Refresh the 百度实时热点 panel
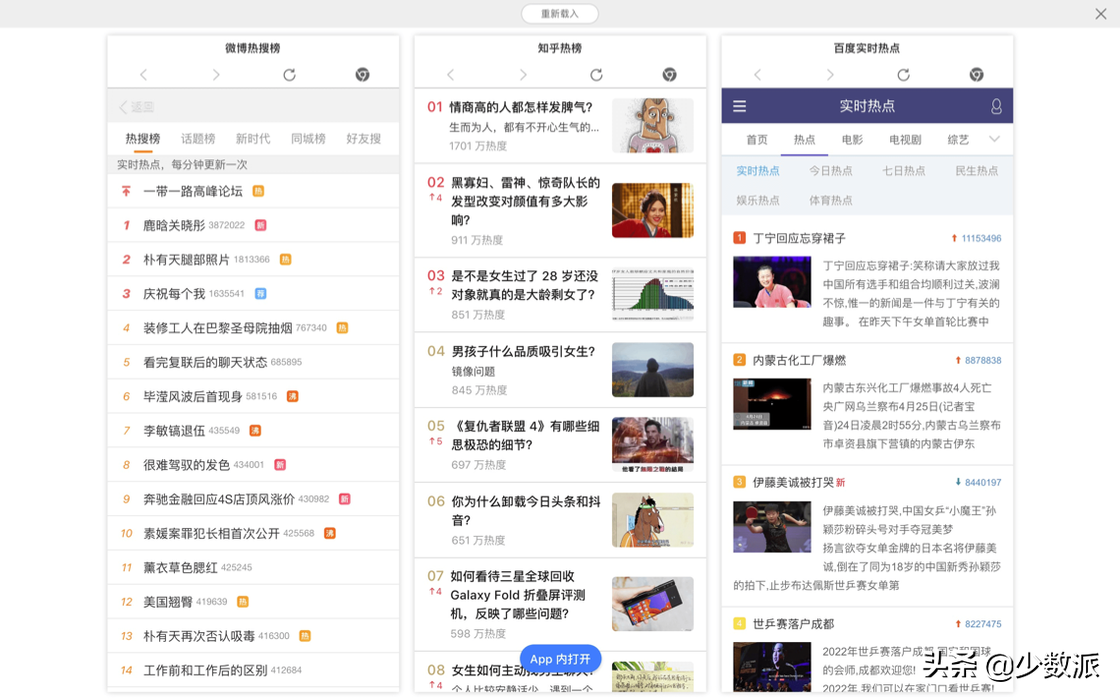Screen dimensions: 1120x700 pyautogui.click(x=904, y=74)
